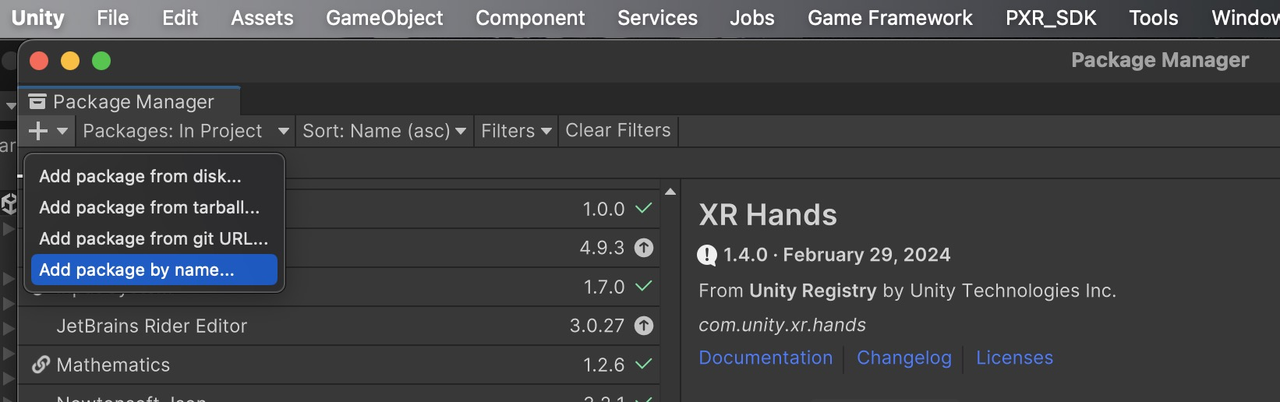This screenshot has width=1280, height=402.
Task: Click update arrow icon next to JetBrains Rider Editor
Action: pos(644,326)
